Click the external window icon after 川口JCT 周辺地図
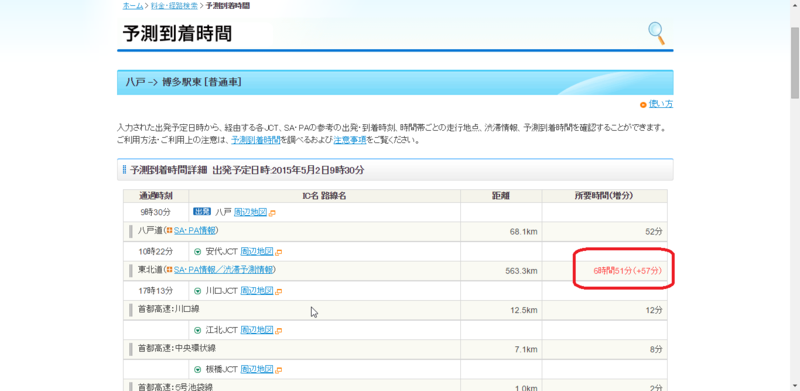The width and height of the screenshot is (800, 391). tap(279, 292)
